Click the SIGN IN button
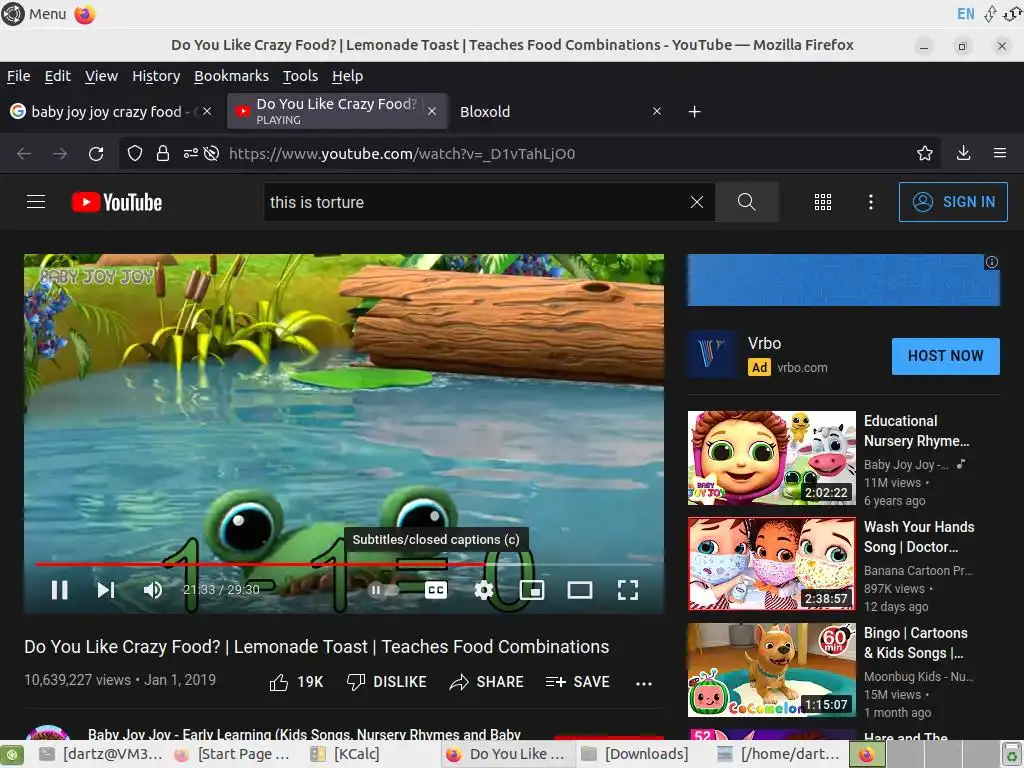The image size is (1024, 768). coord(953,202)
